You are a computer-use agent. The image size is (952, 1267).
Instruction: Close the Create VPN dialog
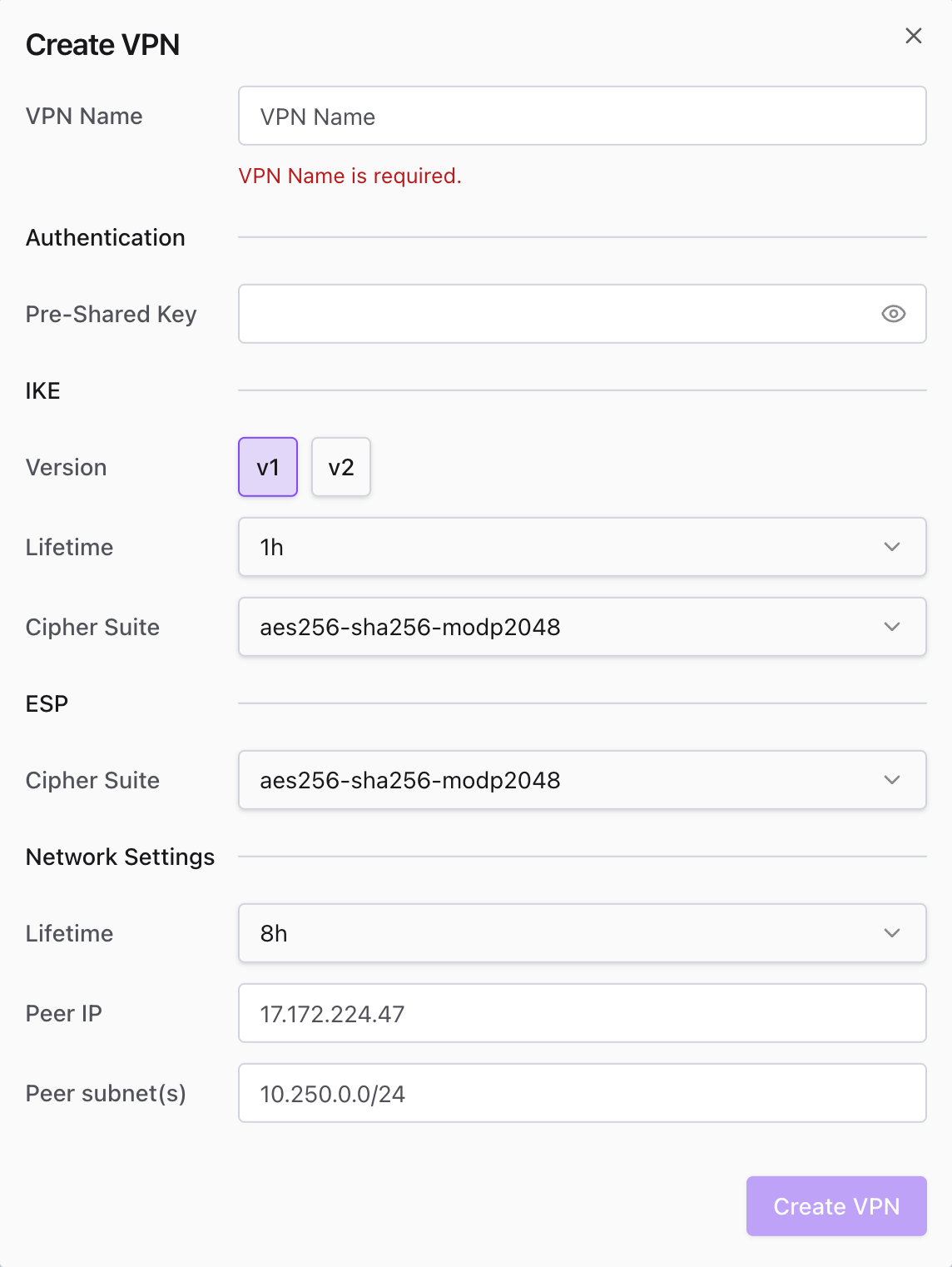point(913,36)
